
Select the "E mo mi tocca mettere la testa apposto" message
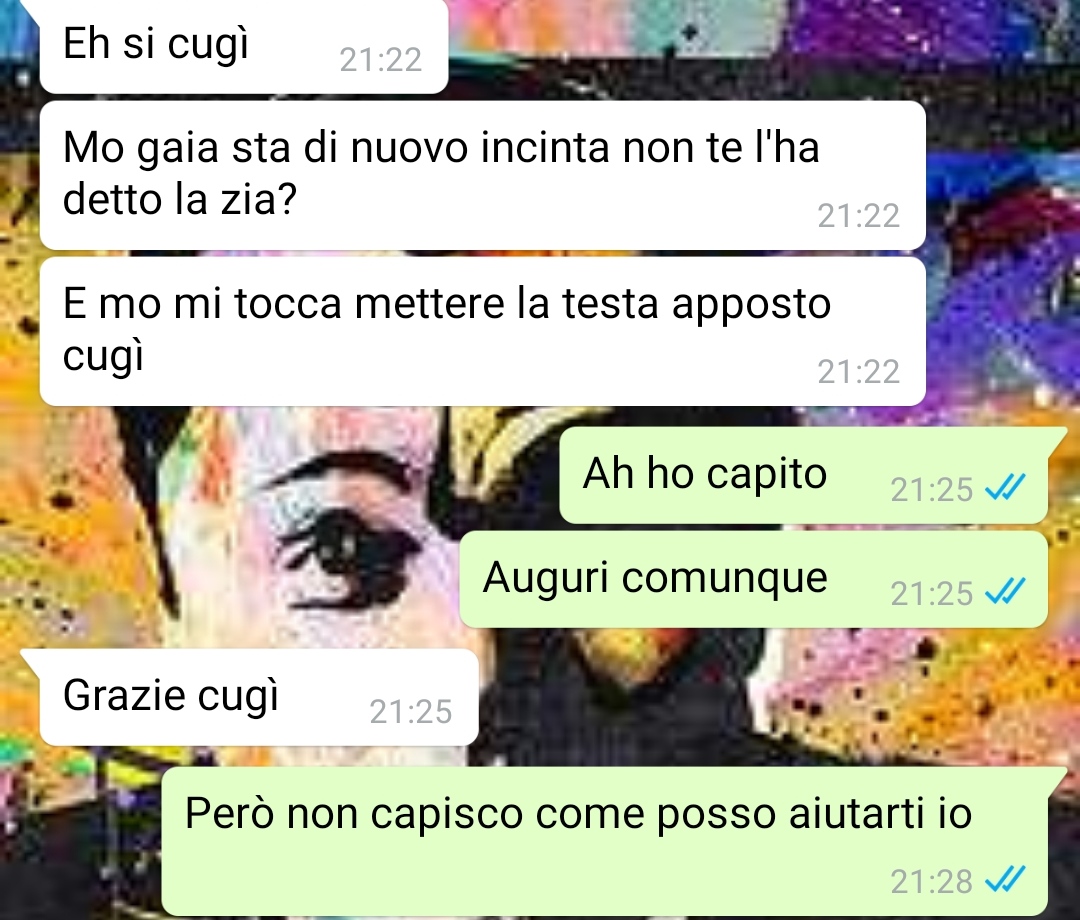click(482, 331)
